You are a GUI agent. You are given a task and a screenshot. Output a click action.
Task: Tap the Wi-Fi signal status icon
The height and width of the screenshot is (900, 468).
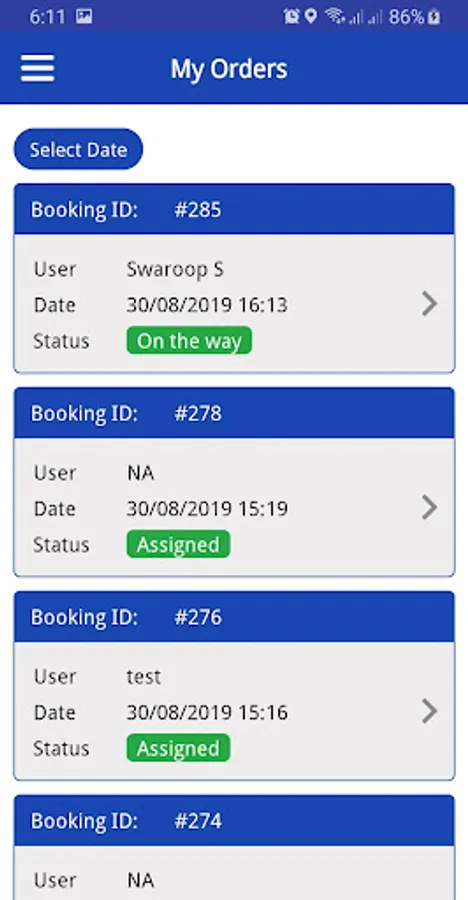point(335,17)
